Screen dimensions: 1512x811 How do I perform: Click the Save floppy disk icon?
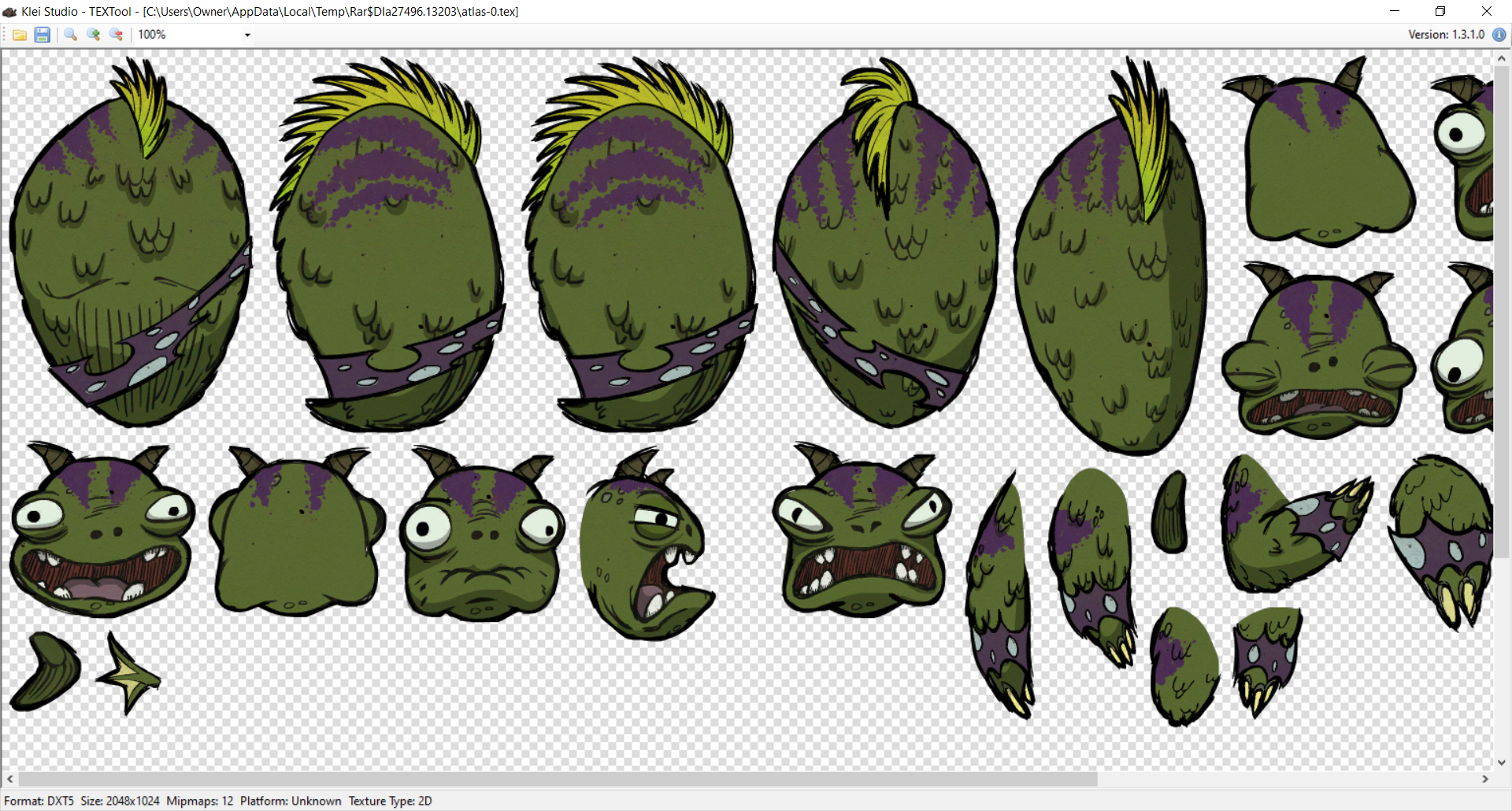pos(43,35)
